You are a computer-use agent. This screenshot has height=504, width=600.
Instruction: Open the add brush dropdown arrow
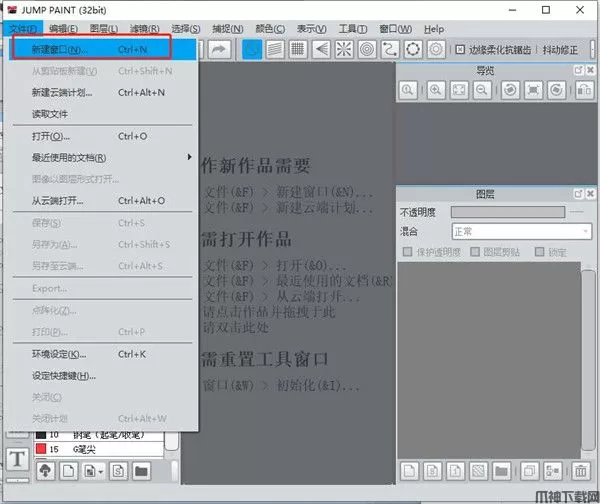(100, 470)
